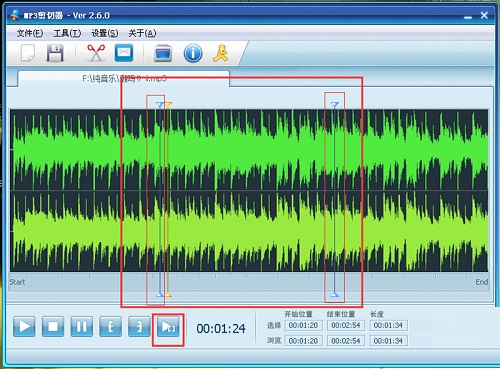Open the 文件(F) menu
The height and width of the screenshot is (369, 500).
30,33
